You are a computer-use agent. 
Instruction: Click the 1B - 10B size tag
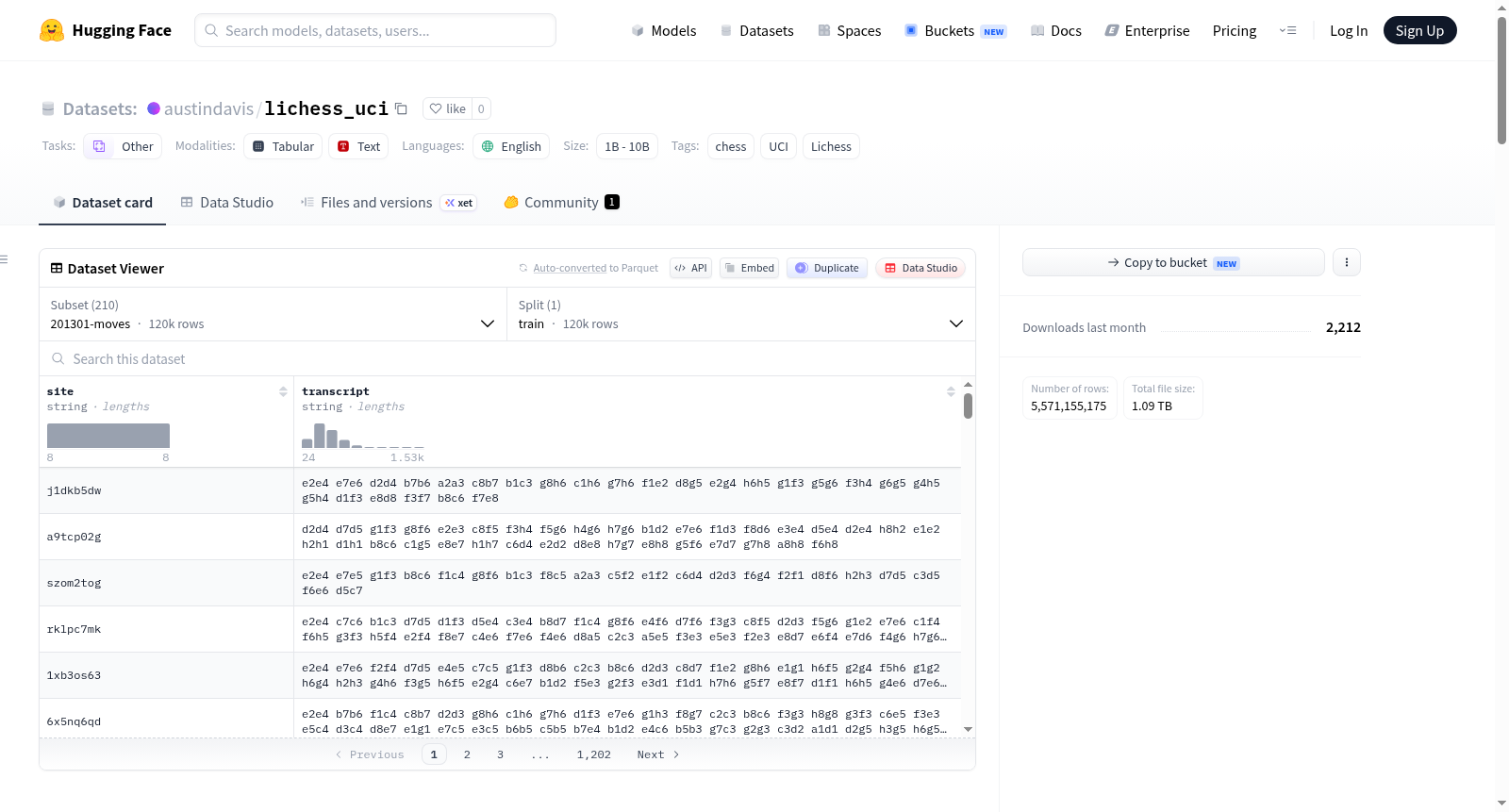627,146
